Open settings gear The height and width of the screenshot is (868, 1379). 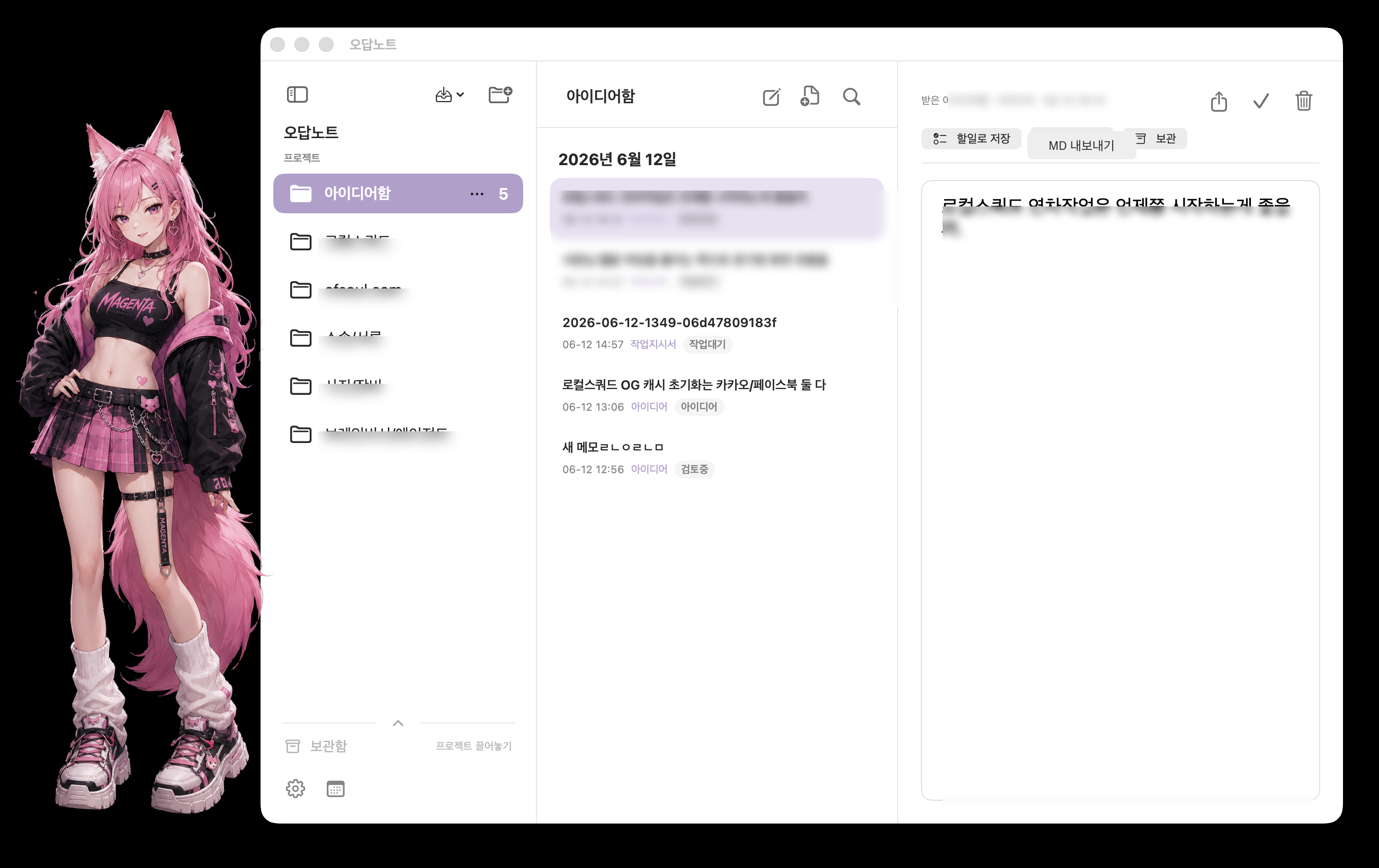[295, 789]
